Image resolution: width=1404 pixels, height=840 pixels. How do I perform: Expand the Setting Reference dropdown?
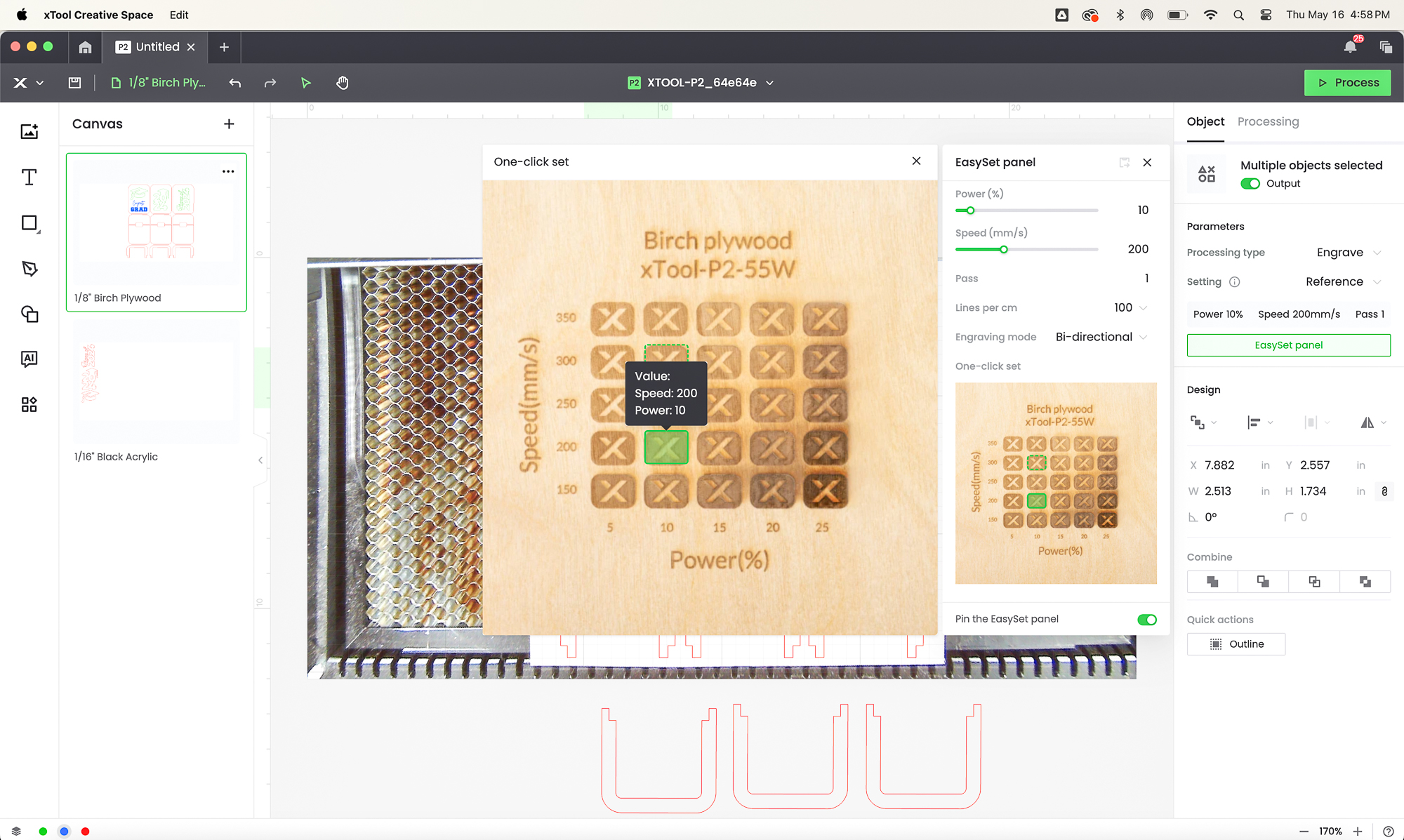pos(1343,282)
